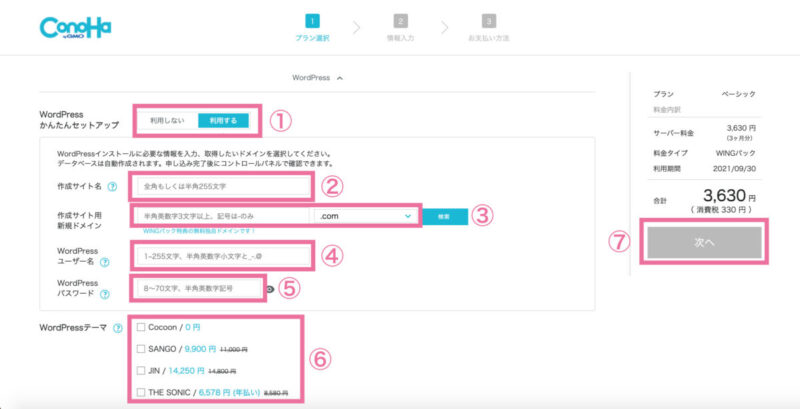Check the JIN theme checkbox
The height and width of the screenshot is (409, 800).
tap(141, 371)
